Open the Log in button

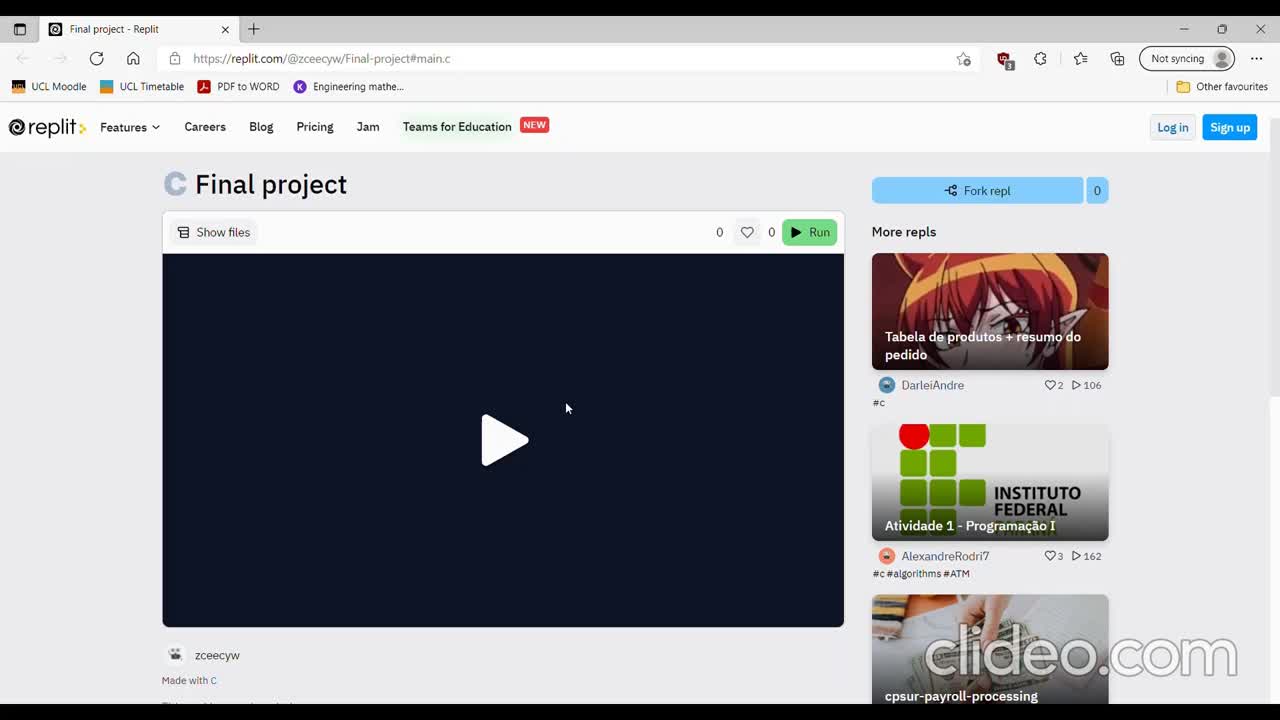(1172, 127)
